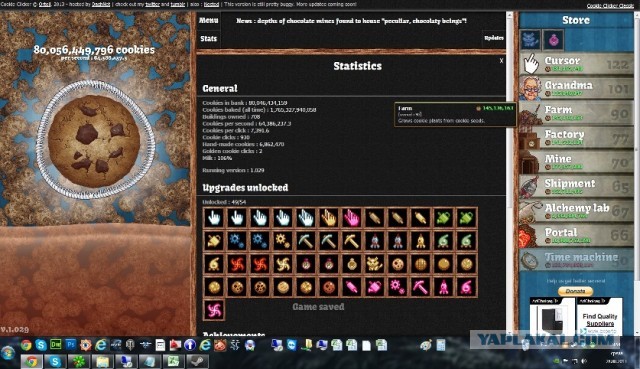Open Cookie Clicker Classic link

[x=610, y=6]
